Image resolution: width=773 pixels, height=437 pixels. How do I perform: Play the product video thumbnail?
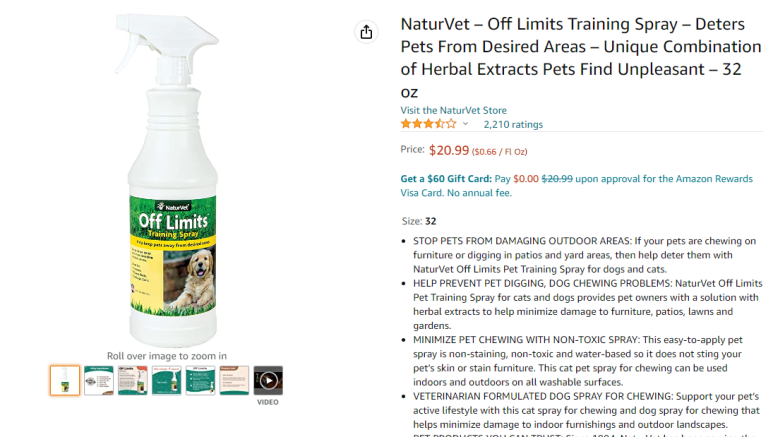click(268, 380)
